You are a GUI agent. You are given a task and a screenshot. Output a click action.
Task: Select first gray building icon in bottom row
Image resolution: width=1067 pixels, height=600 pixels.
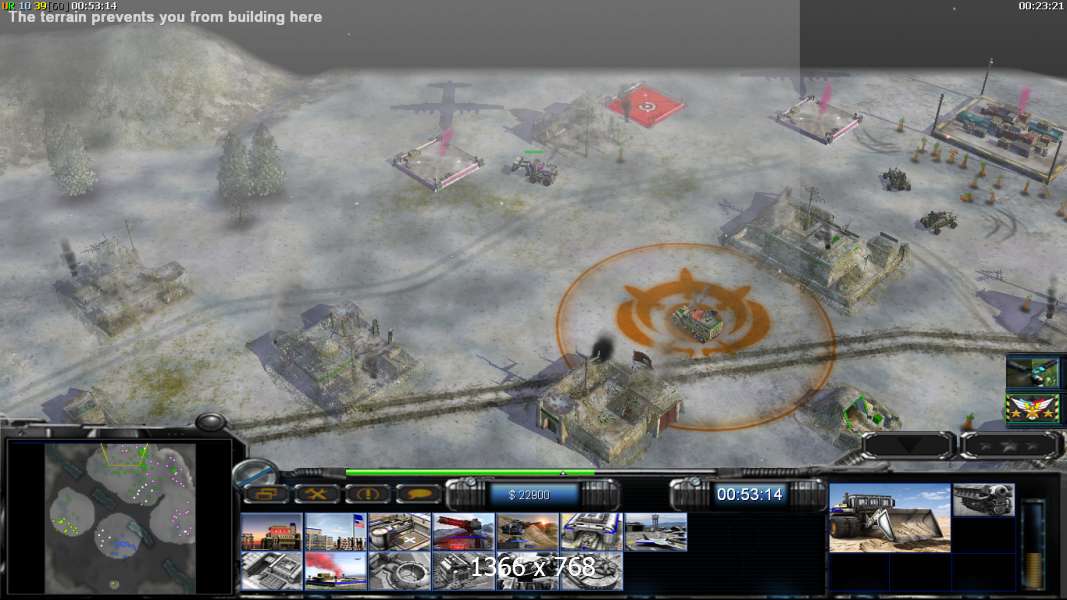272,571
